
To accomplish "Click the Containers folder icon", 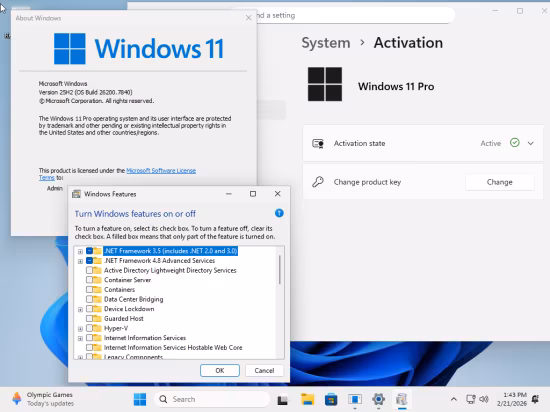I will [x=98, y=290].
